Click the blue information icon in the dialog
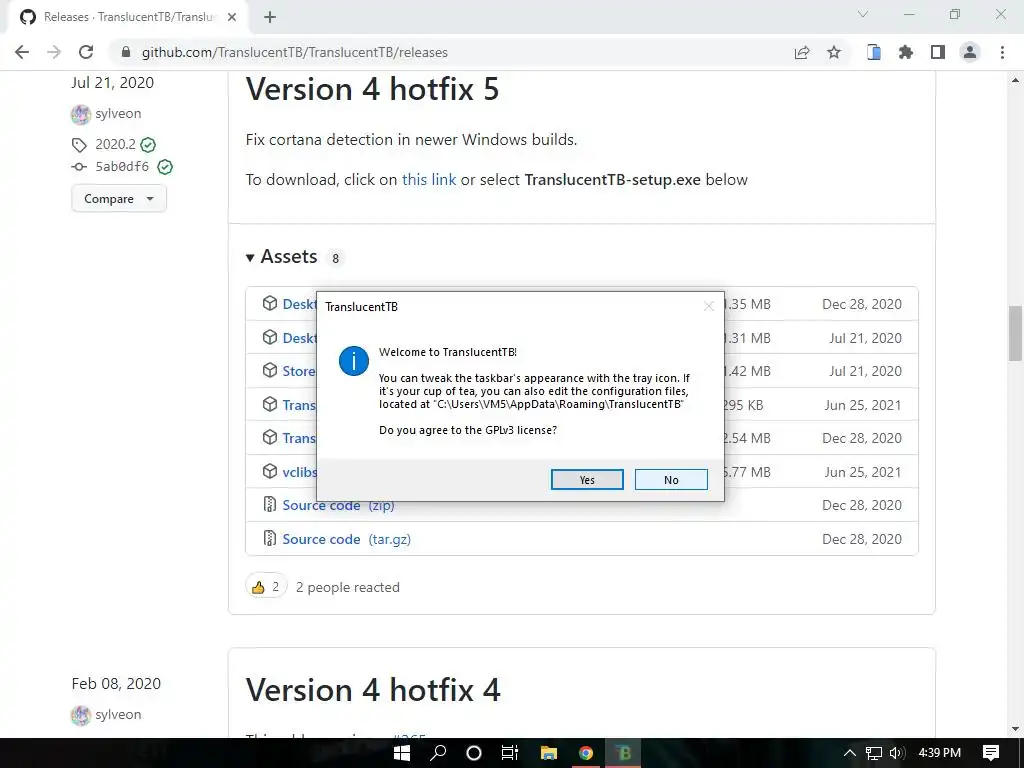 click(x=354, y=361)
